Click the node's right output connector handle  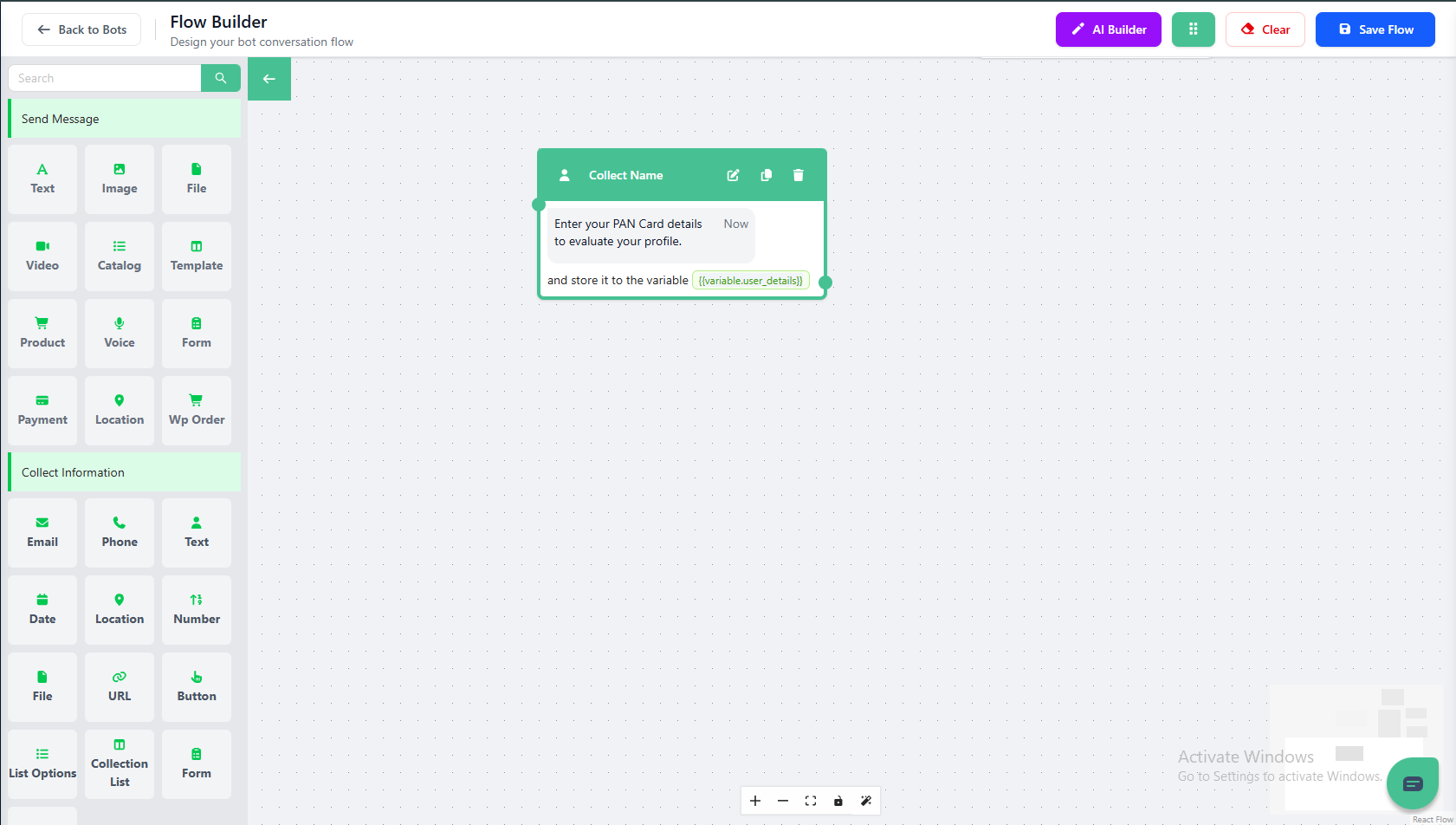(x=825, y=283)
